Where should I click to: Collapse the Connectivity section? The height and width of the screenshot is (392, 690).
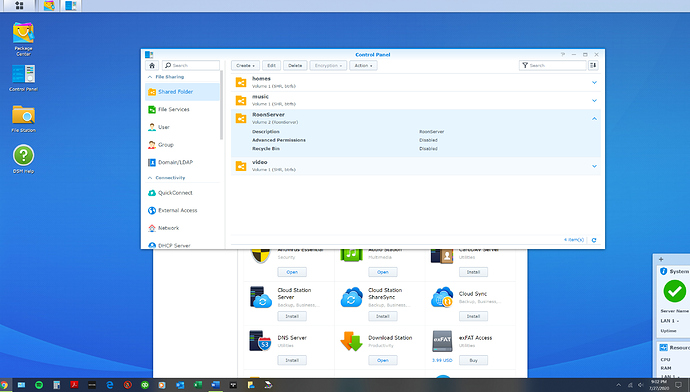point(150,178)
